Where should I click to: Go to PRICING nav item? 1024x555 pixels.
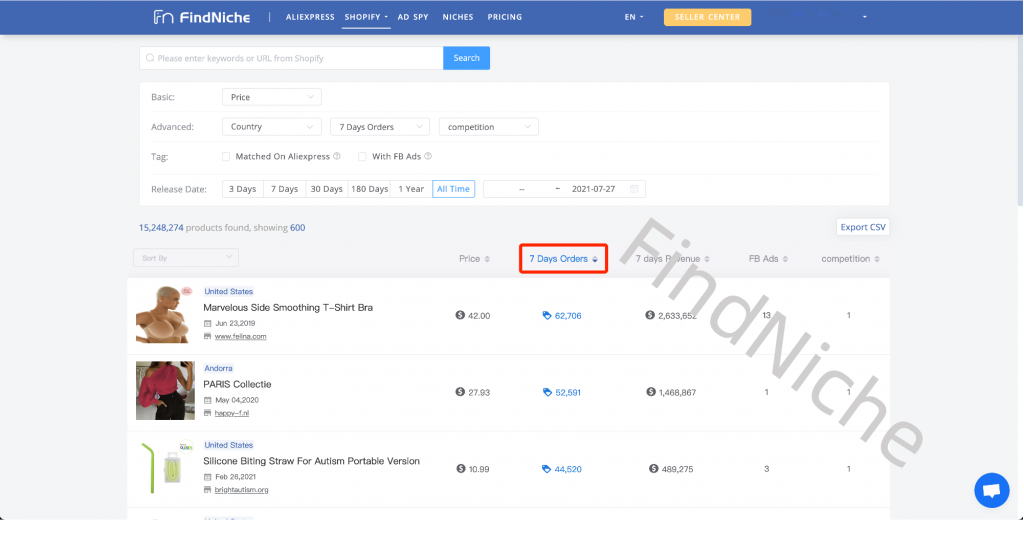pos(505,17)
